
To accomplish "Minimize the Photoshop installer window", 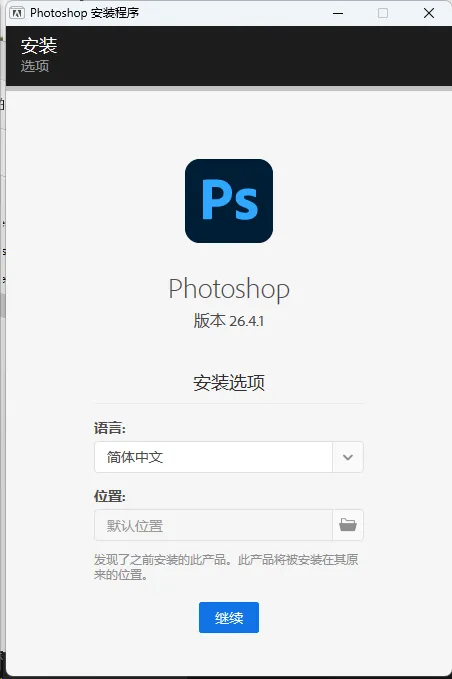I will pyautogui.click(x=338, y=13).
